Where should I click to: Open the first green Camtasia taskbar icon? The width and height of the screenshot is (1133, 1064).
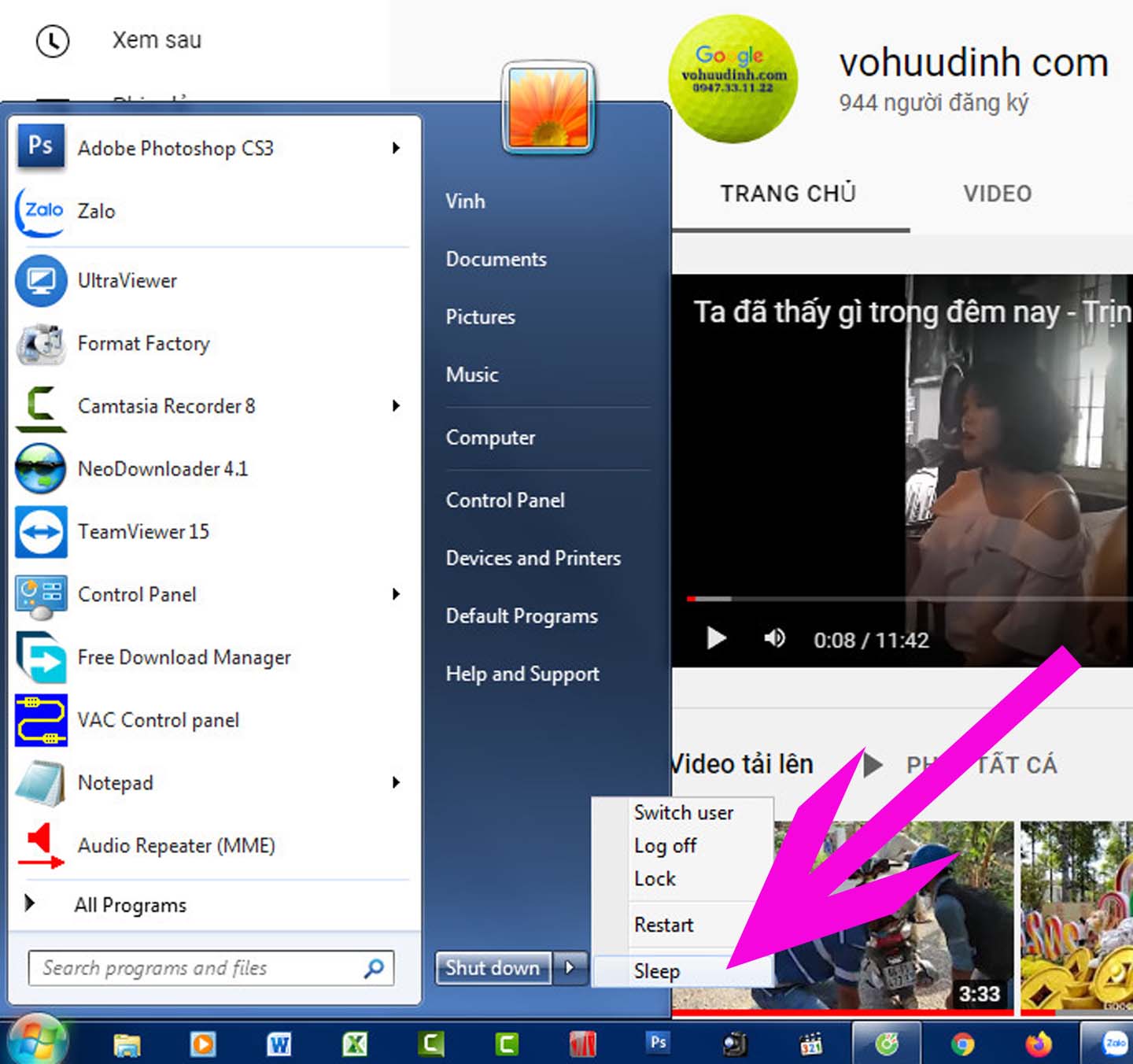tap(430, 1044)
